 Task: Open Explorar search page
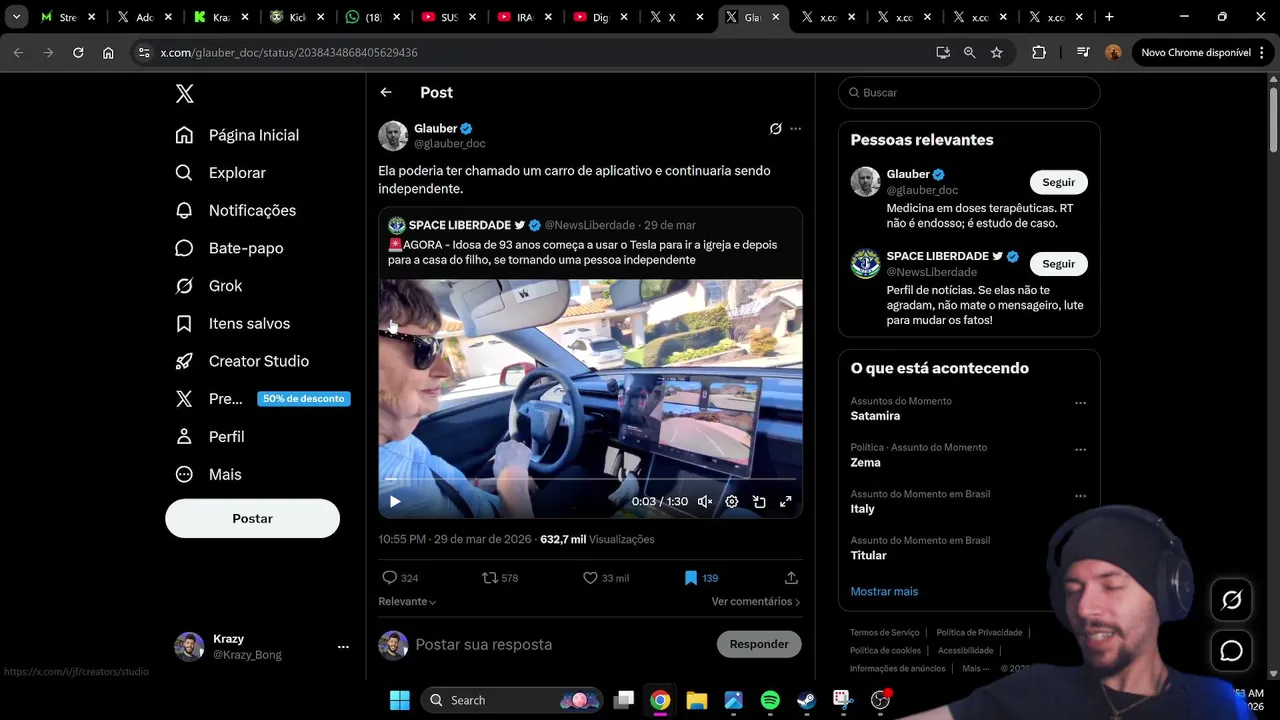pyautogui.click(x=220, y=173)
